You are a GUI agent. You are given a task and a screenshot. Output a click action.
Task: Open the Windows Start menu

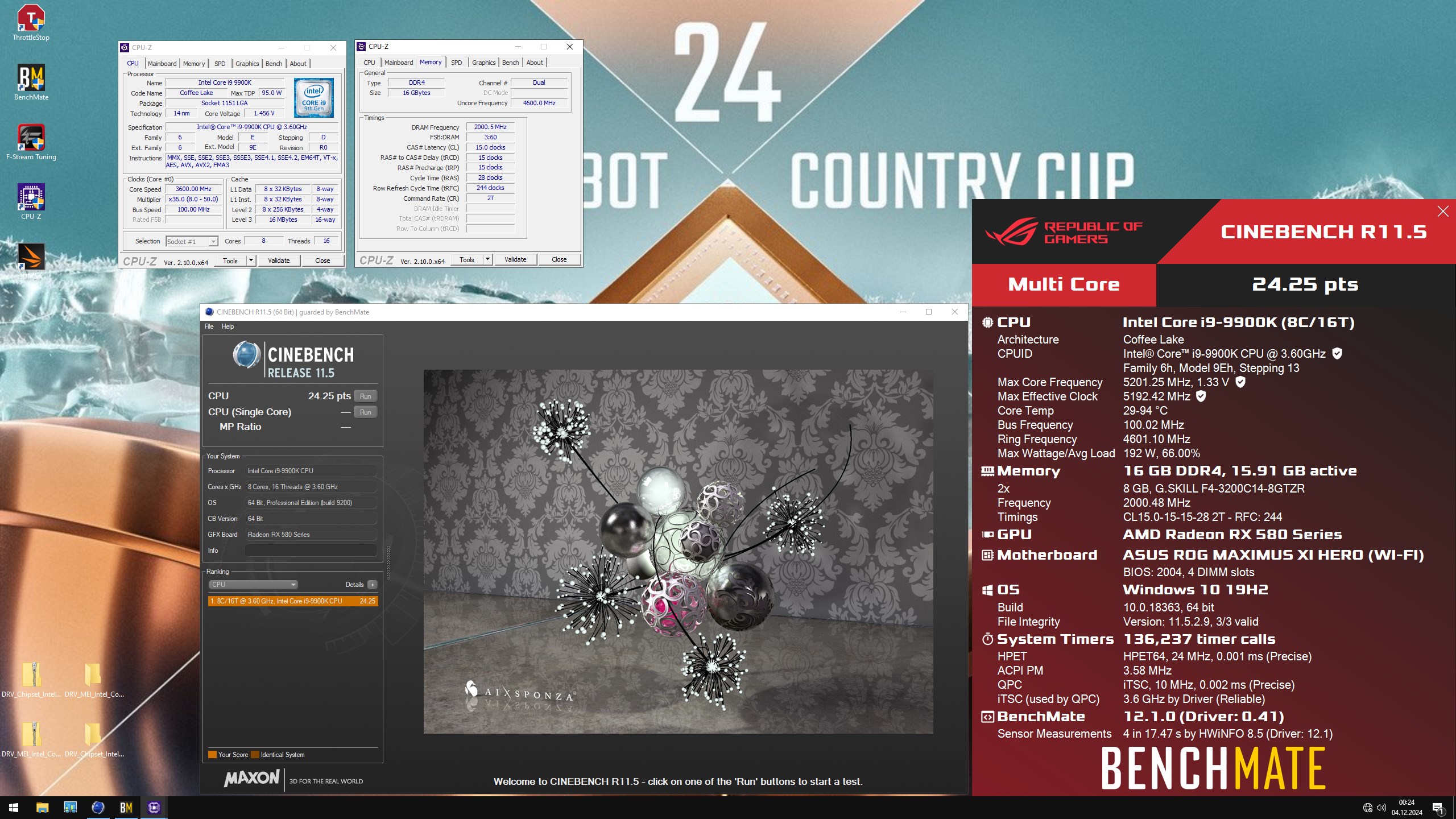coord(14,807)
